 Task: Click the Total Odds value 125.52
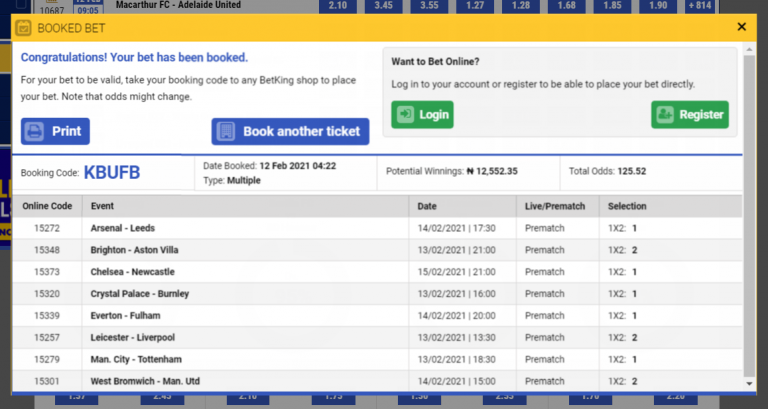click(x=632, y=171)
